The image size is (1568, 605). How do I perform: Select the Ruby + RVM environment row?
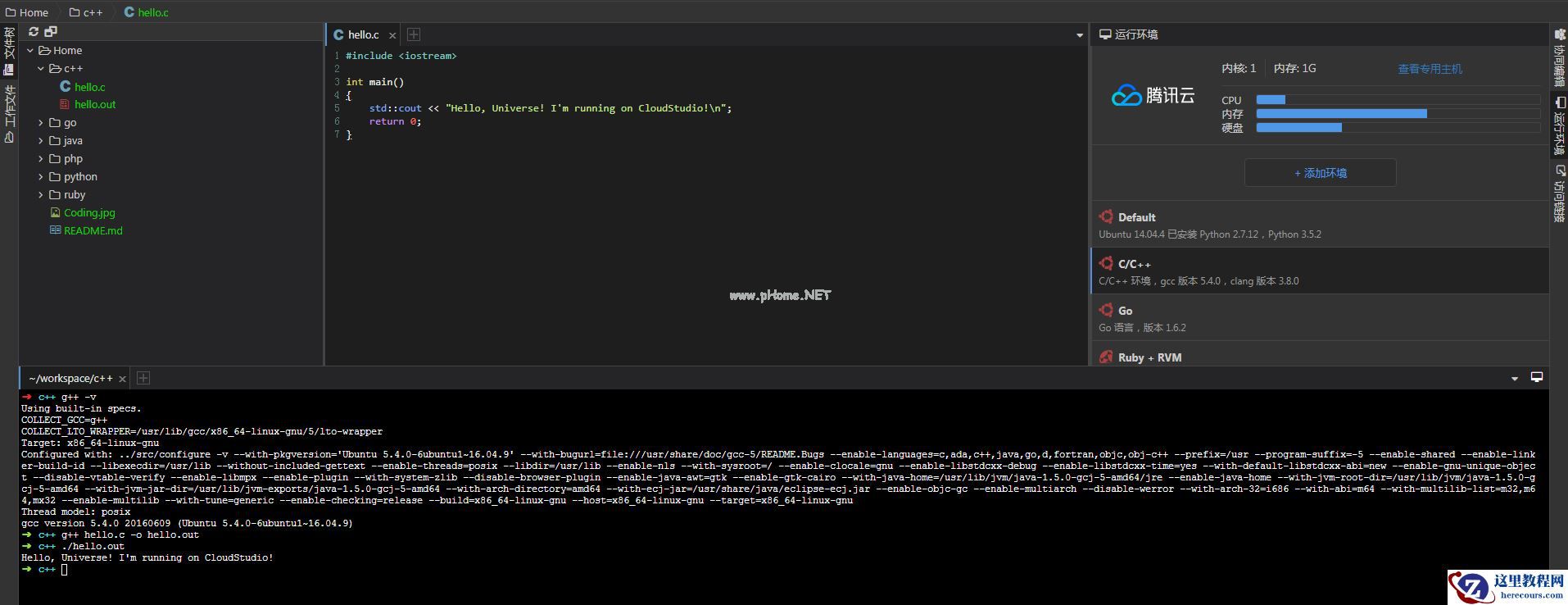pyautogui.click(x=1320, y=354)
